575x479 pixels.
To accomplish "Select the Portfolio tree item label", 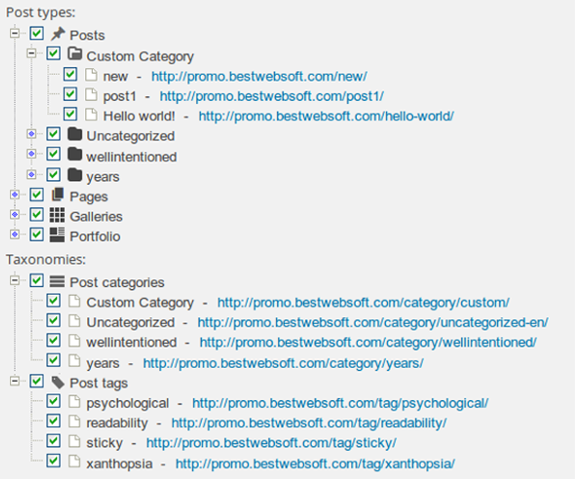I will pos(95,236).
